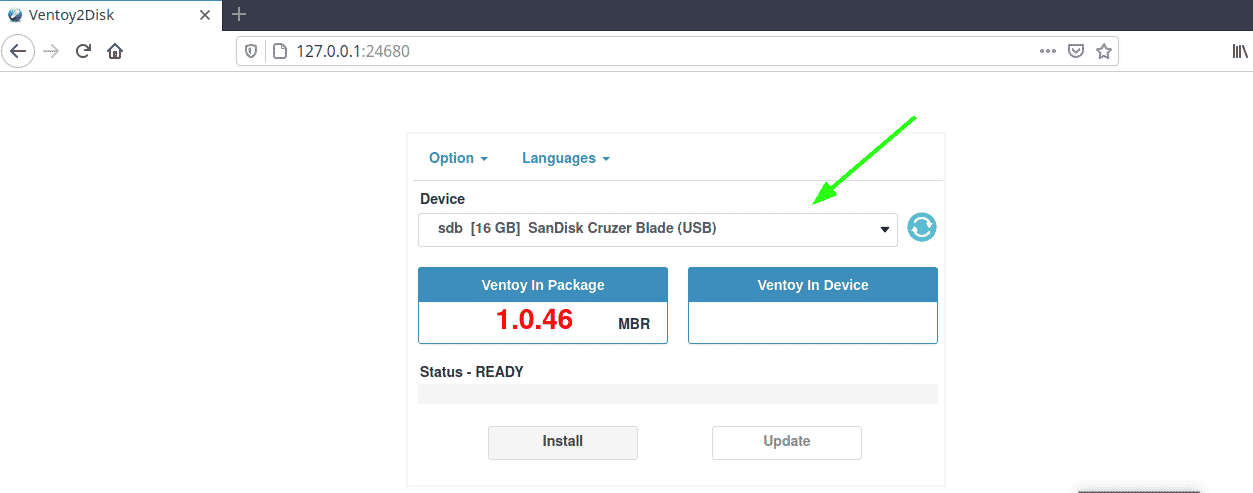Open the Languages menu
Viewport: 1253px width, 493px height.
pyautogui.click(x=566, y=158)
